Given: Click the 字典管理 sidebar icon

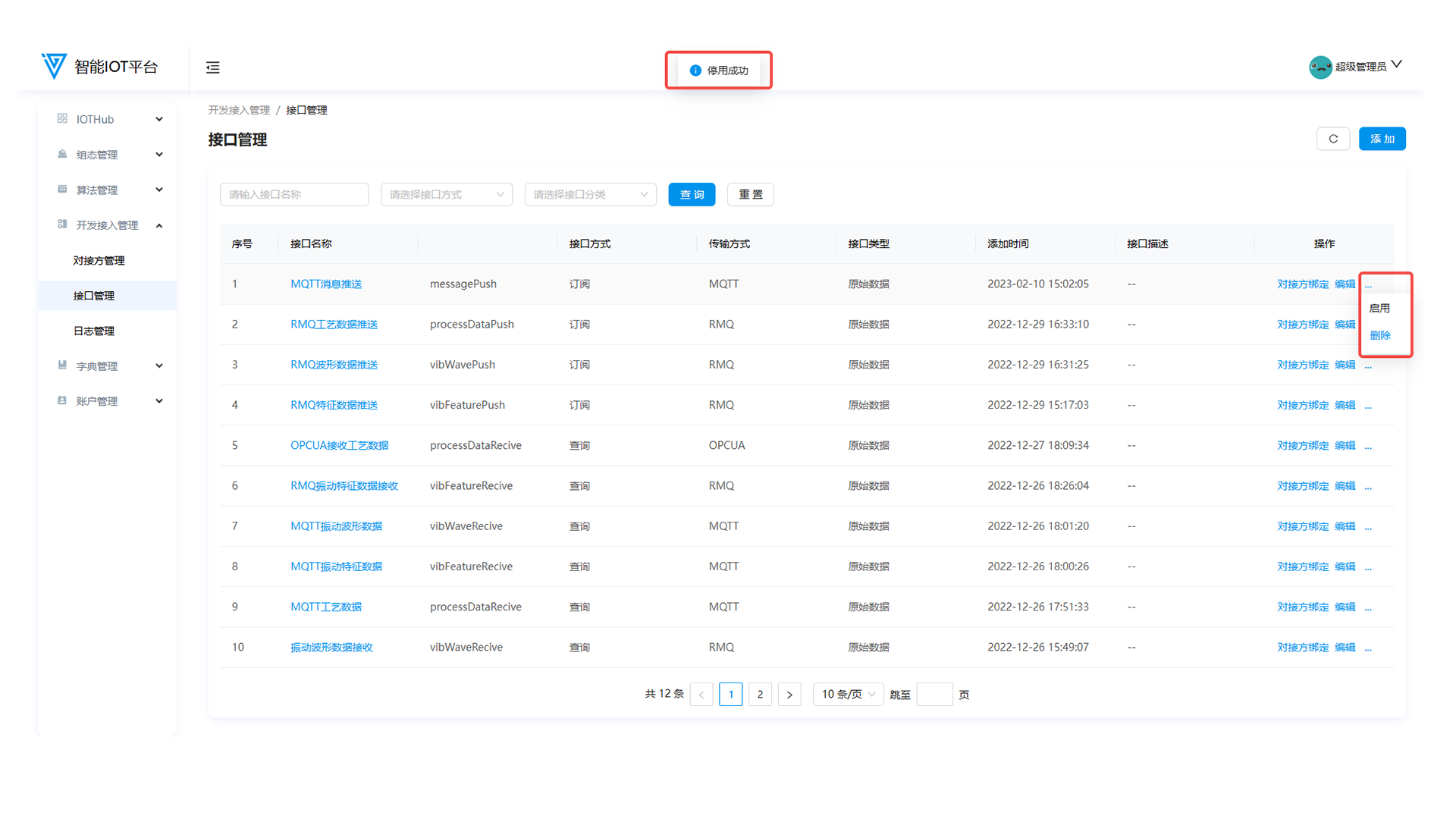Looking at the screenshot, I should 62,366.
